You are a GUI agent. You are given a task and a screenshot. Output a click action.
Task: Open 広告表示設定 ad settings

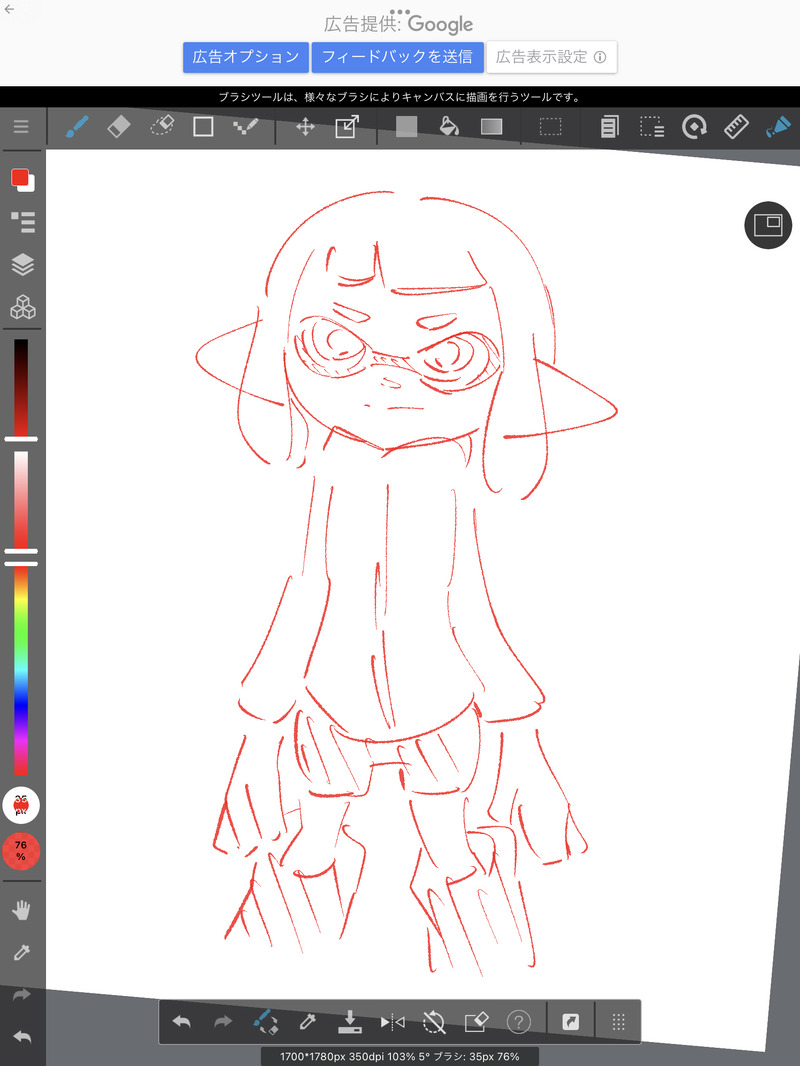(x=551, y=57)
